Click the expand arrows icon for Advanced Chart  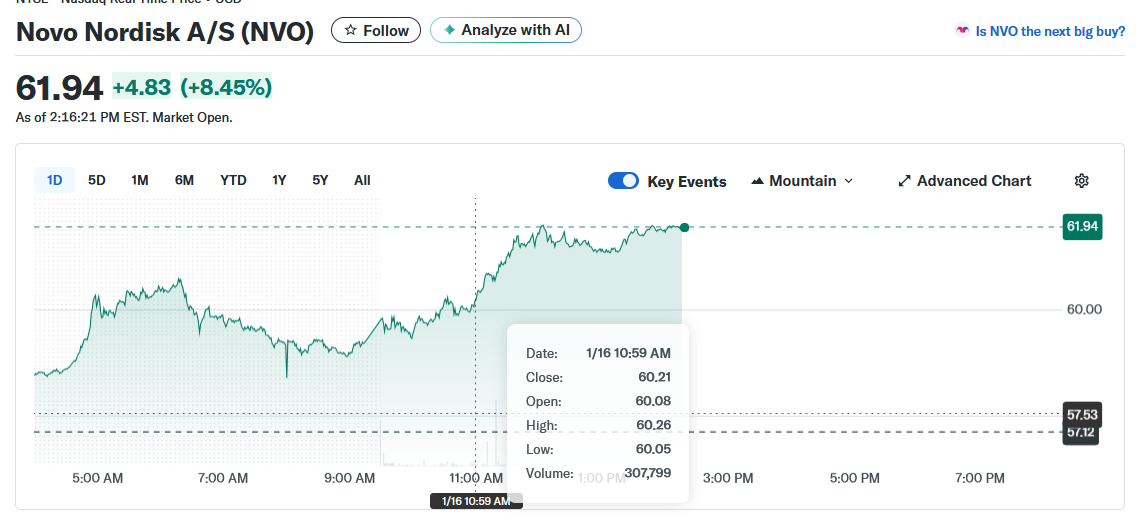904,181
